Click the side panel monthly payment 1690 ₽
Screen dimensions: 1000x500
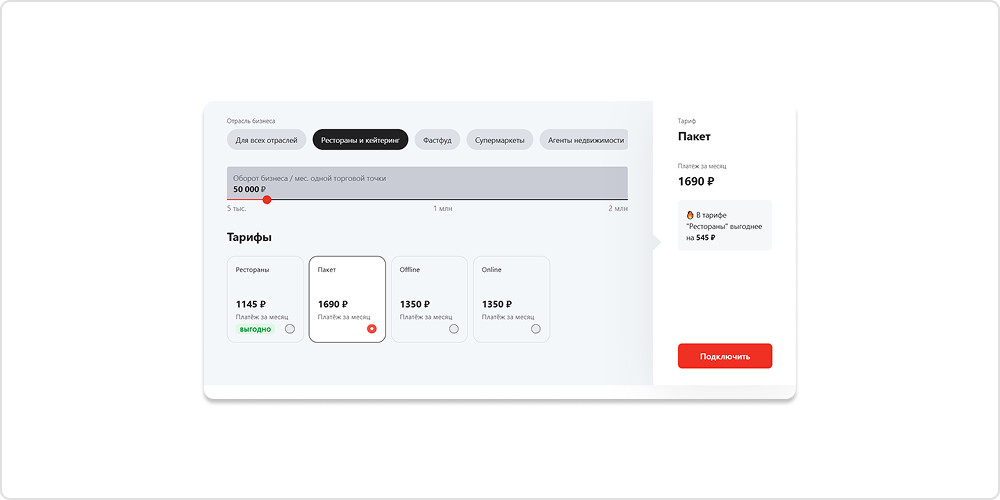pos(696,182)
